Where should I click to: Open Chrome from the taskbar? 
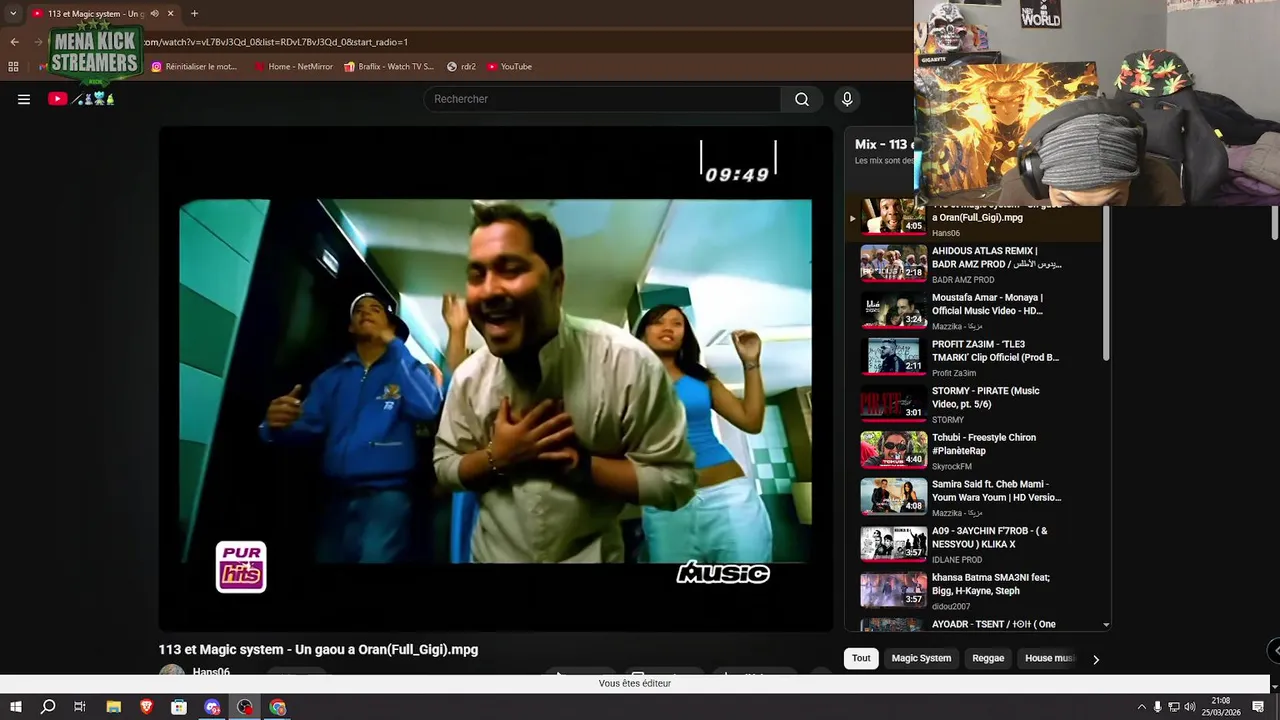click(x=278, y=707)
